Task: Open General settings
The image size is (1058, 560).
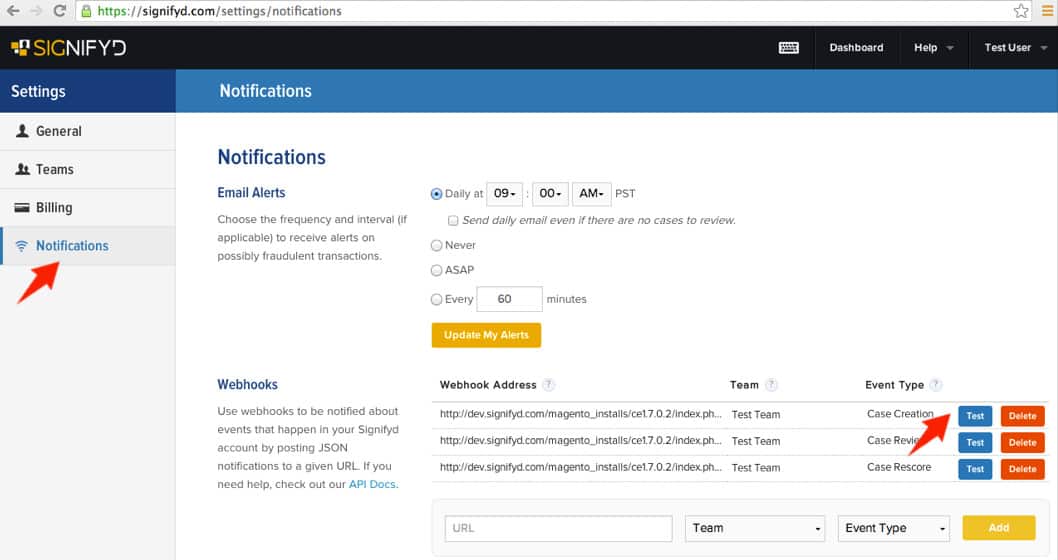Action: pyautogui.click(x=88, y=132)
